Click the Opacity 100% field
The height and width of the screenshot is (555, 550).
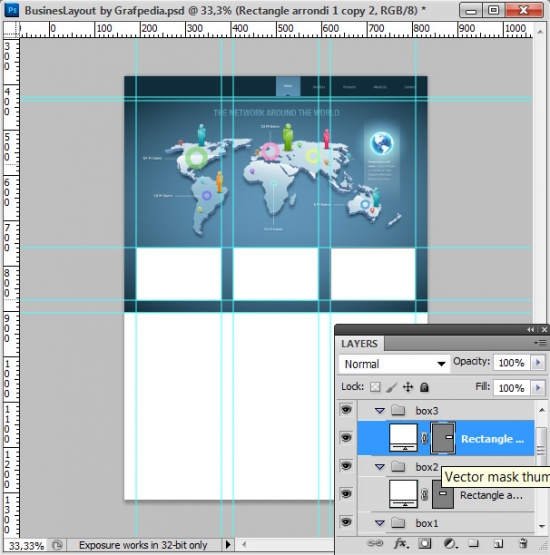point(511,362)
